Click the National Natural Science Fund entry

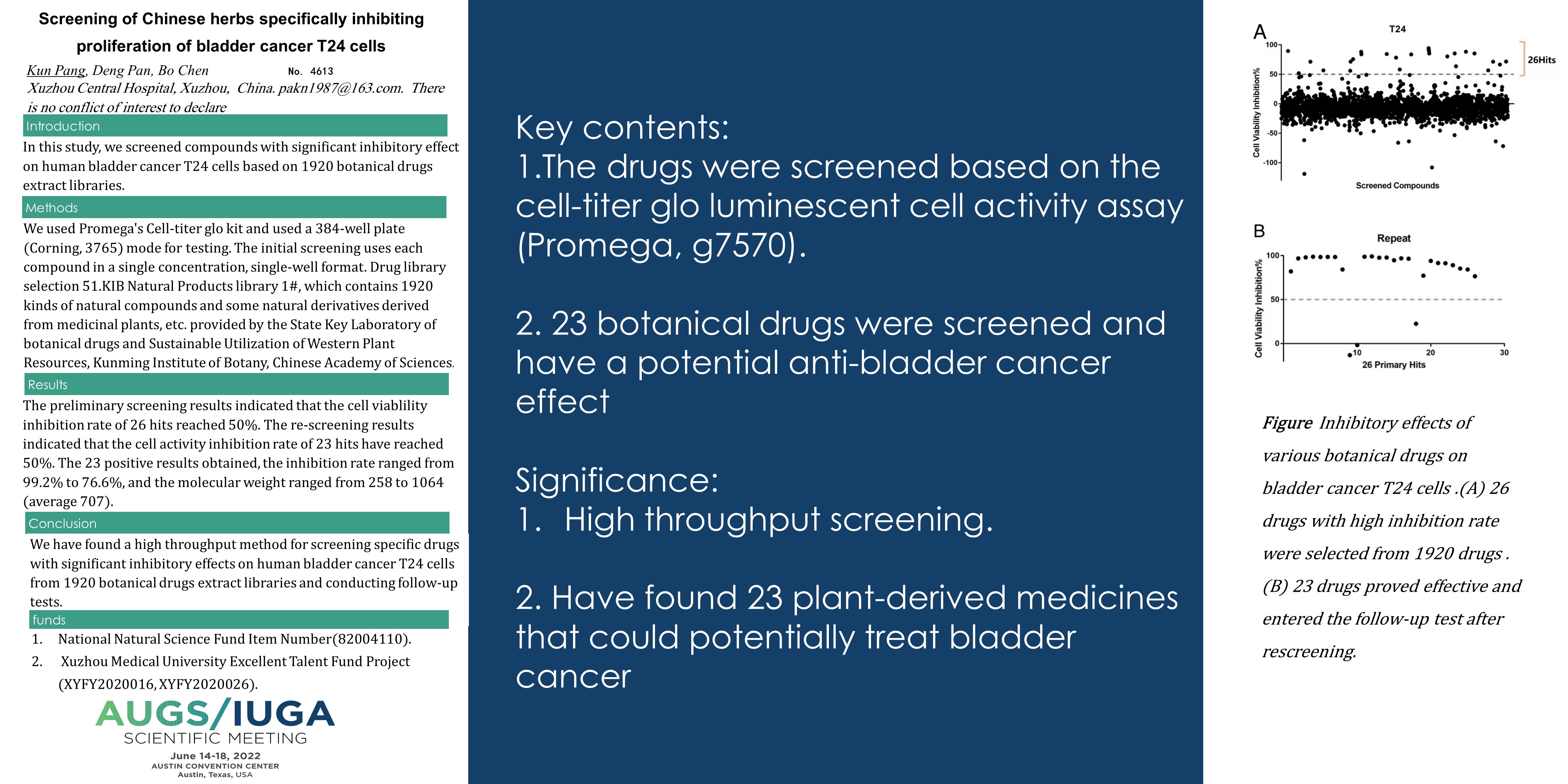pos(234,639)
